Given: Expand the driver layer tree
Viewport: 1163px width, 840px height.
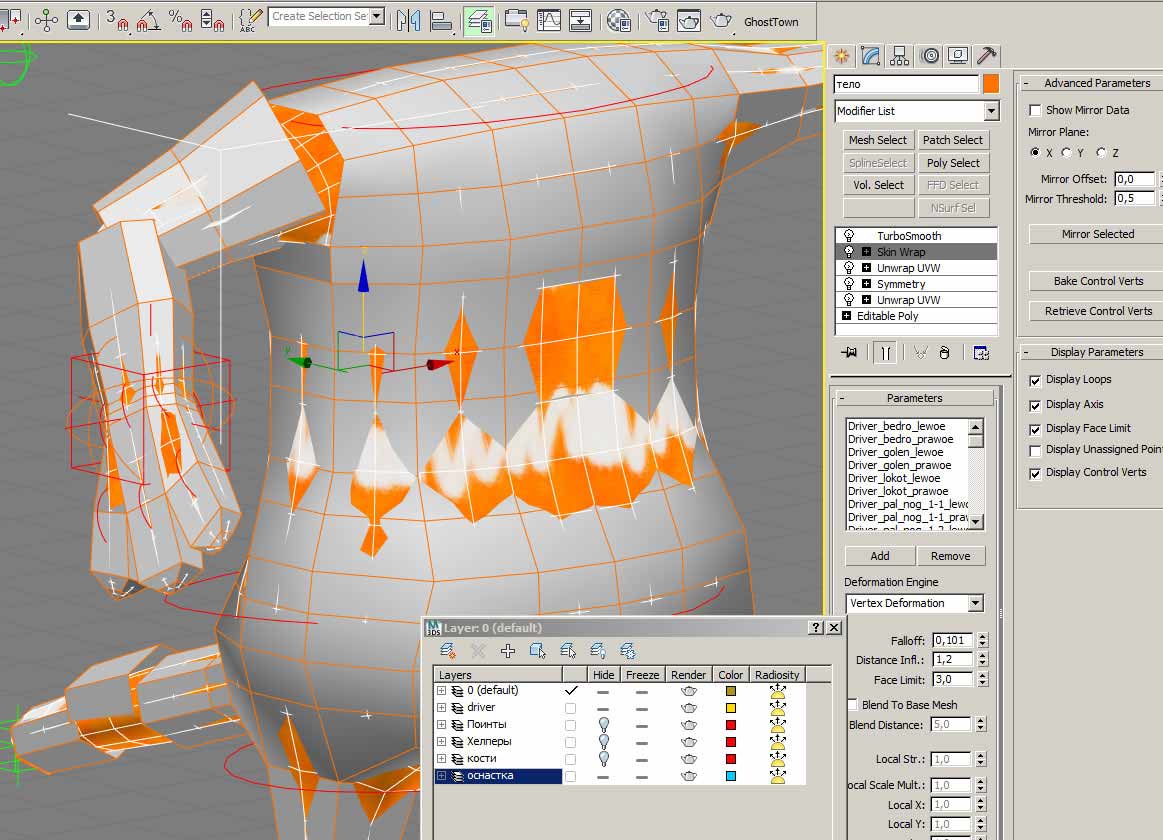Looking at the screenshot, I should 441,707.
